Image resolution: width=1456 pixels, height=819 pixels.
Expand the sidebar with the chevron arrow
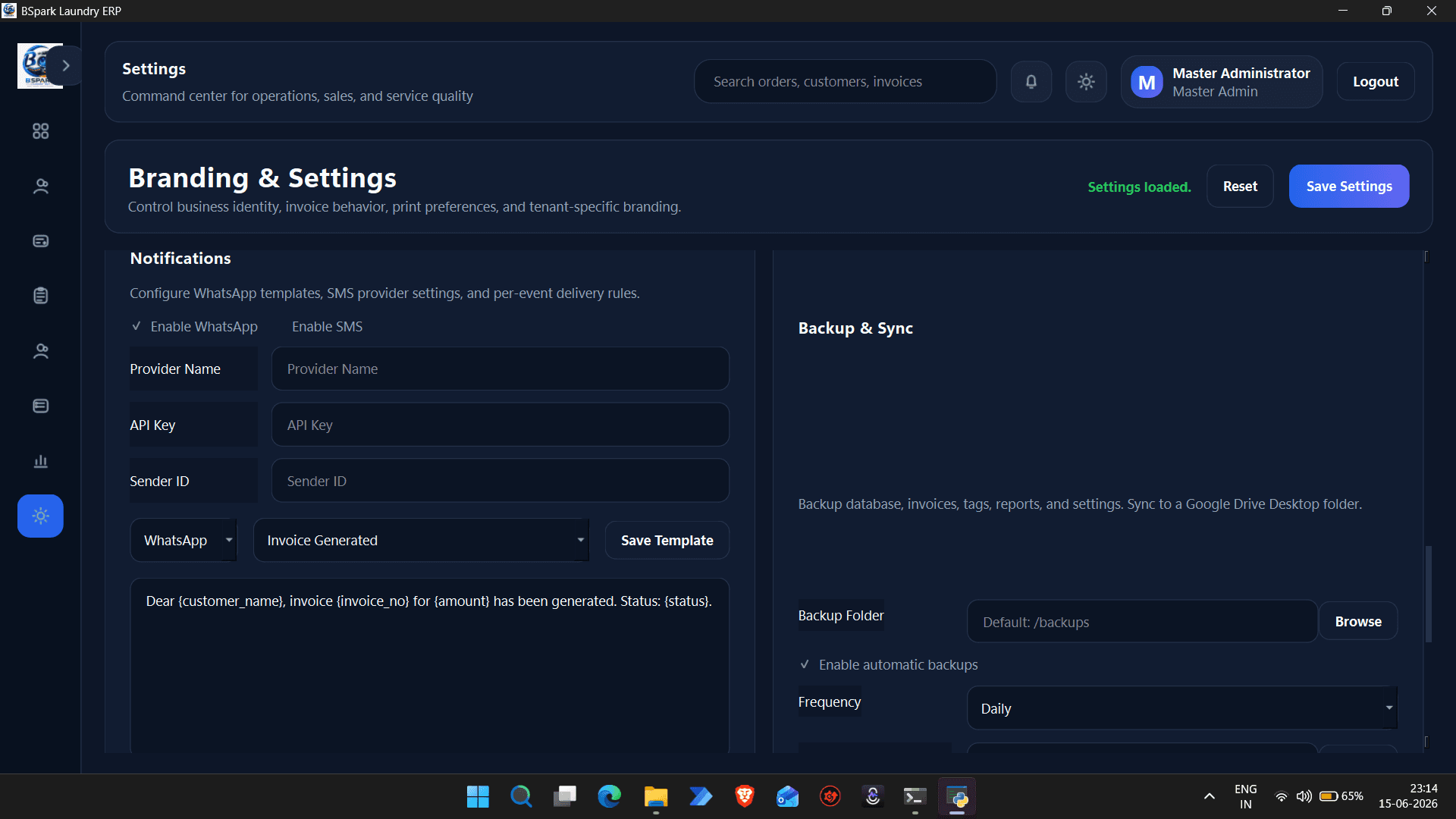click(x=66, y=66)
